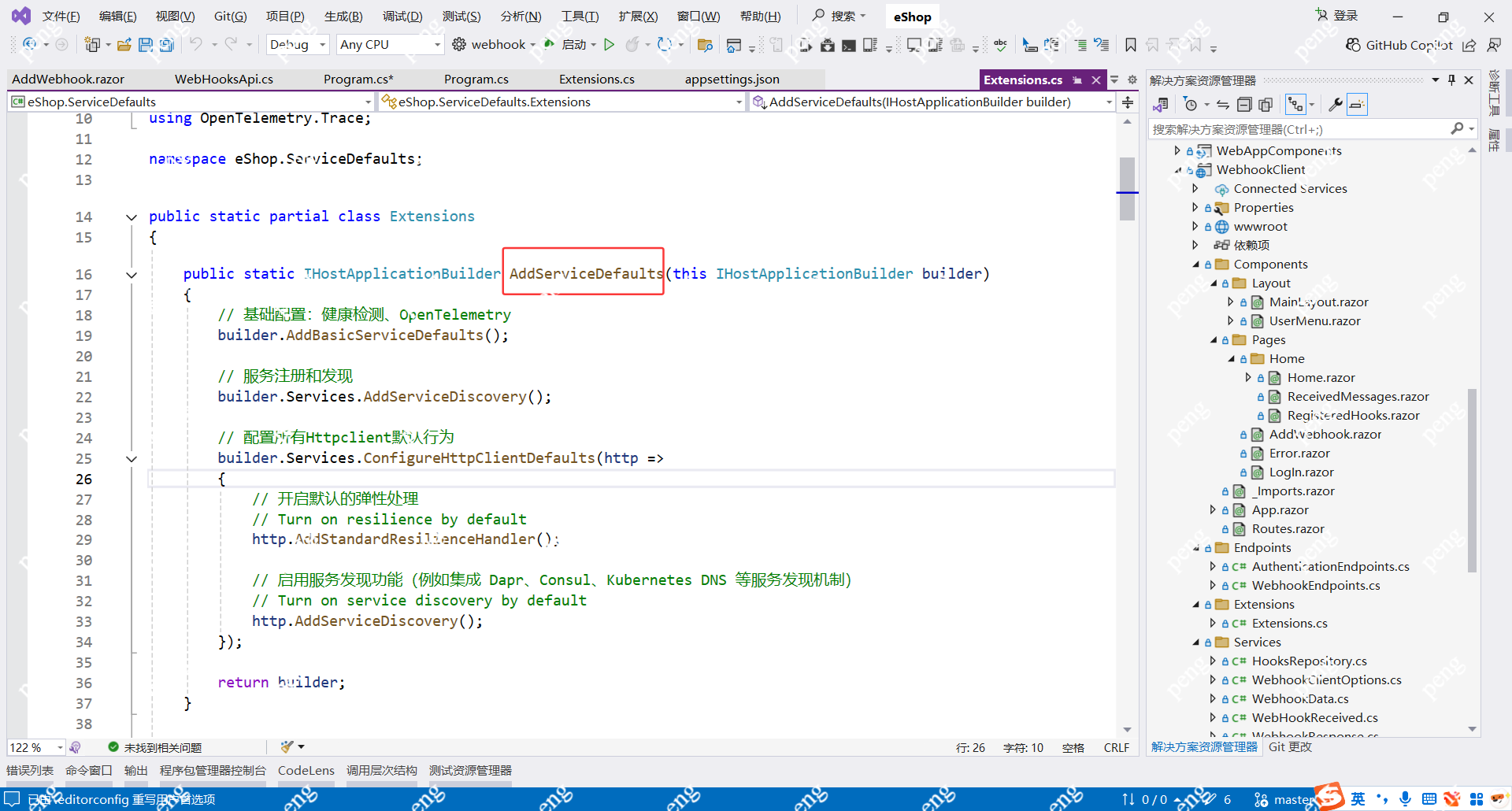Click Show All Files in Solution Explorer
The image size is (1512, 811).
click(x=1266, y=105)
